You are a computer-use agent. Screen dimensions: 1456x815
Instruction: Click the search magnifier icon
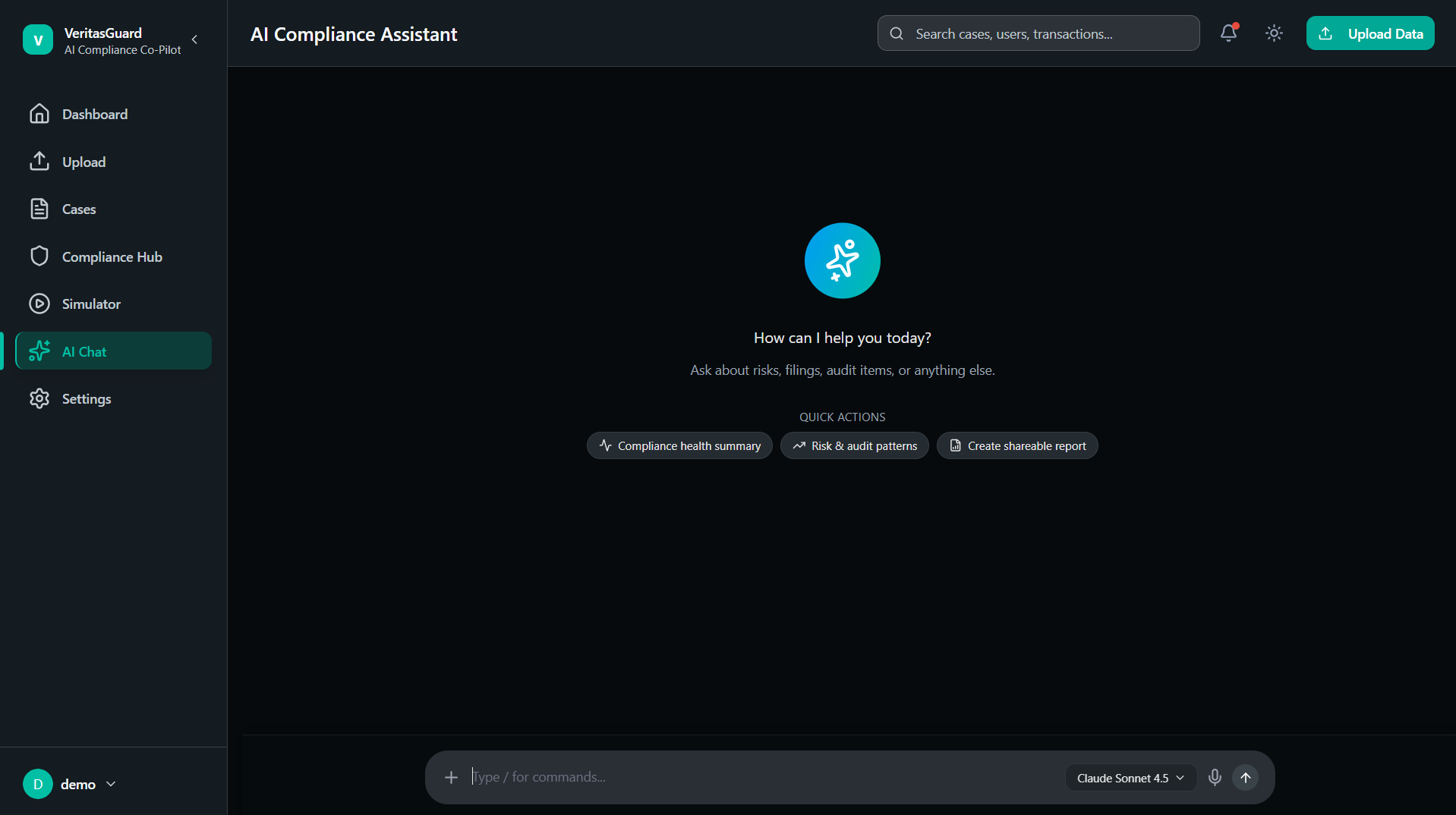897,33
